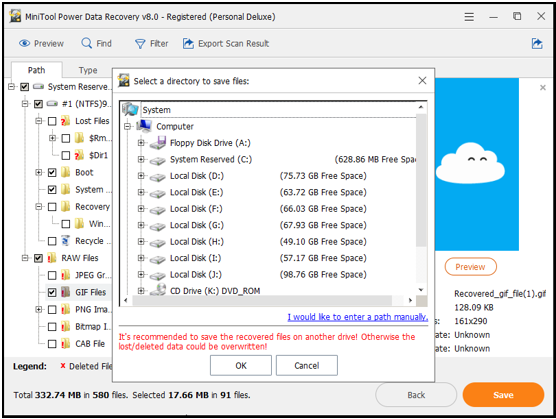Screen dimensions: 556x419
Task: Select Local Disk (E:) drive icon
Action: (x=157, y=193)
